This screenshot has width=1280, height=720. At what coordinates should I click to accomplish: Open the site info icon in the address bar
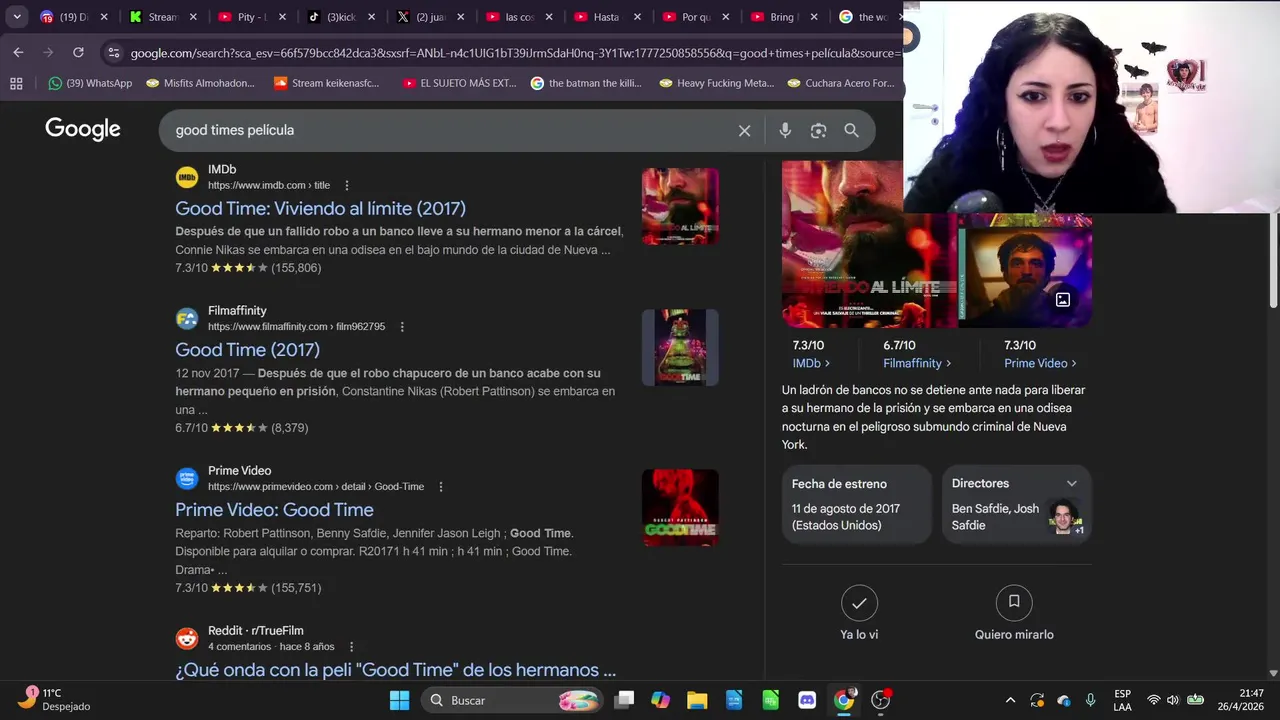[x=113, y=53]
